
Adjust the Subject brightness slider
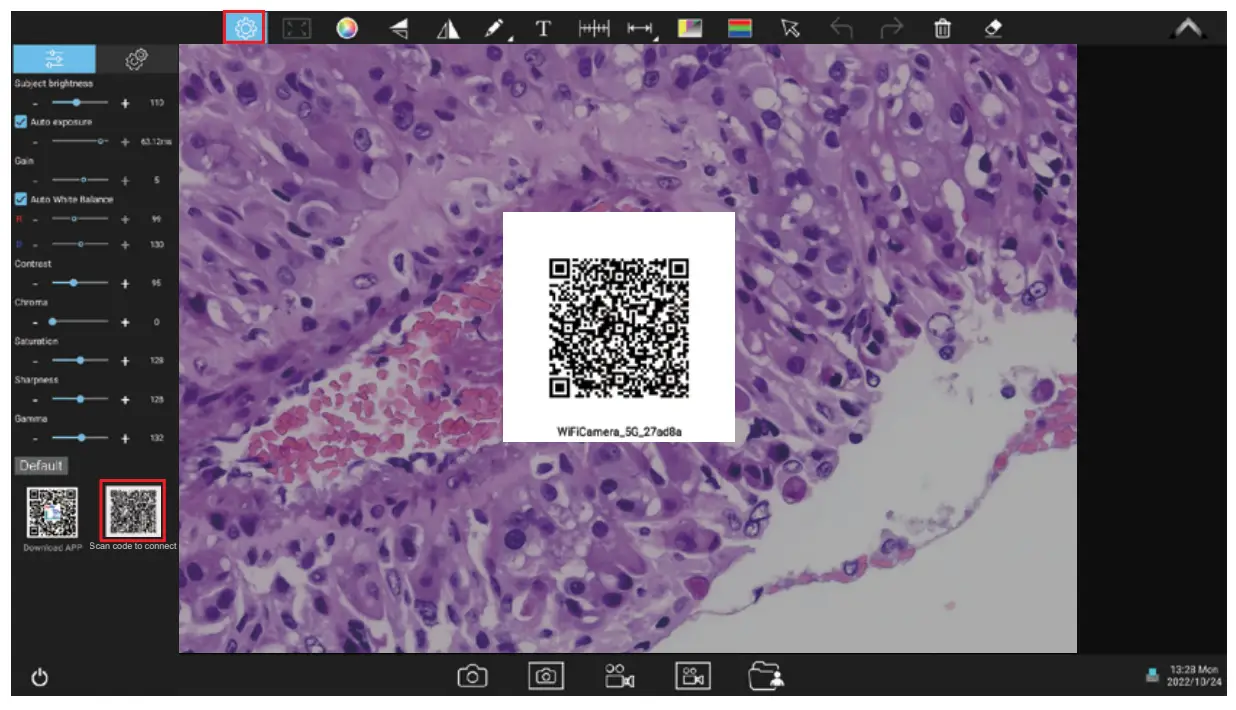point(80,102)
